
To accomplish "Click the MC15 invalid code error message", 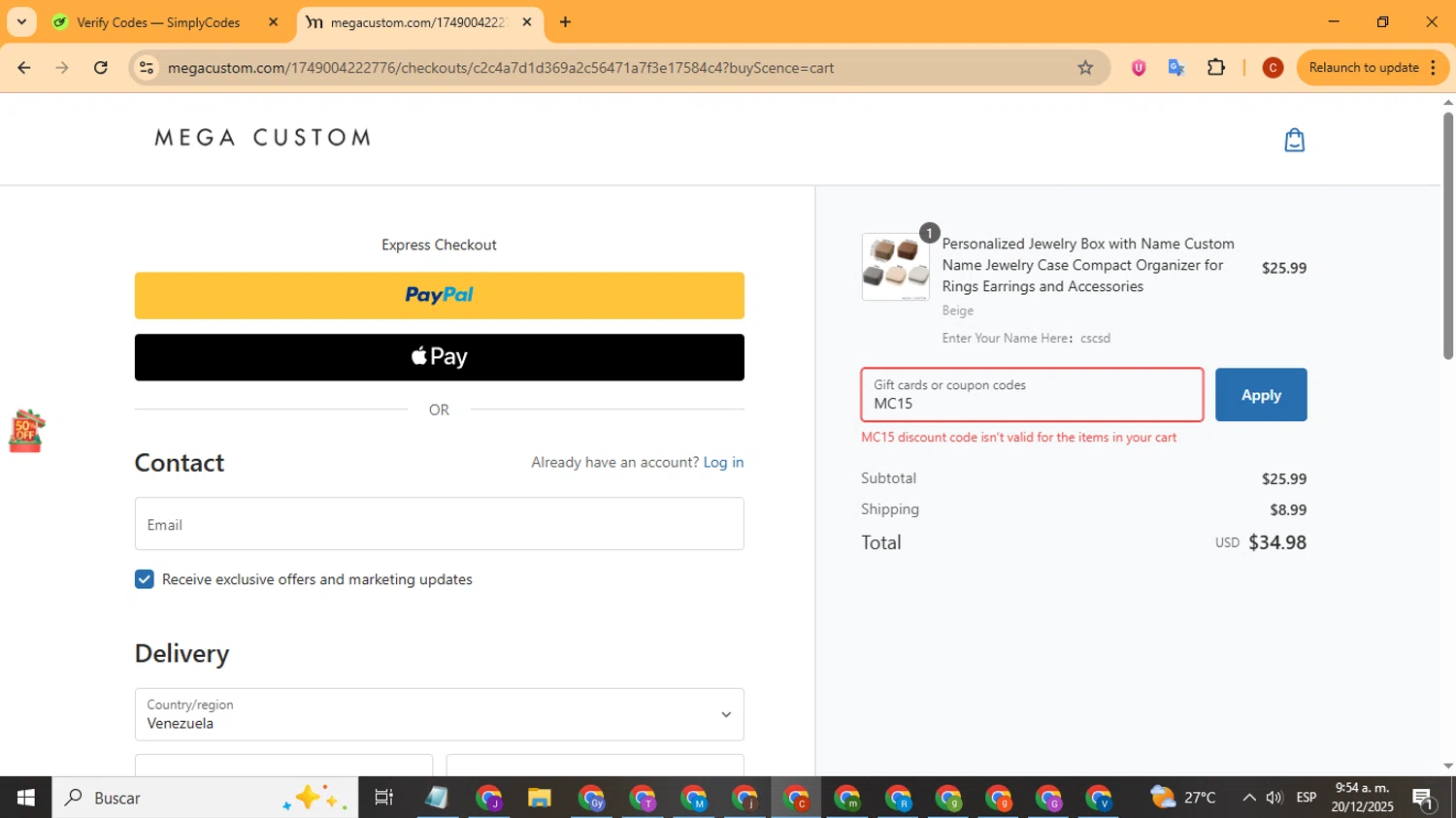I will coord(1018,438).
